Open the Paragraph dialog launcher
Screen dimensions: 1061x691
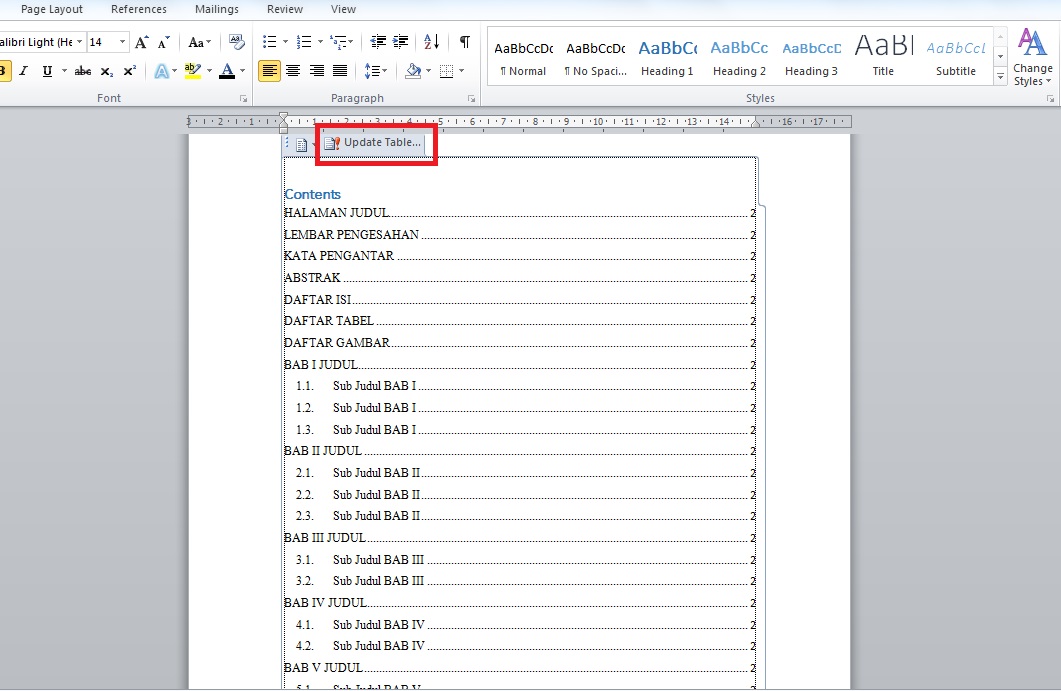coord(472,99)
